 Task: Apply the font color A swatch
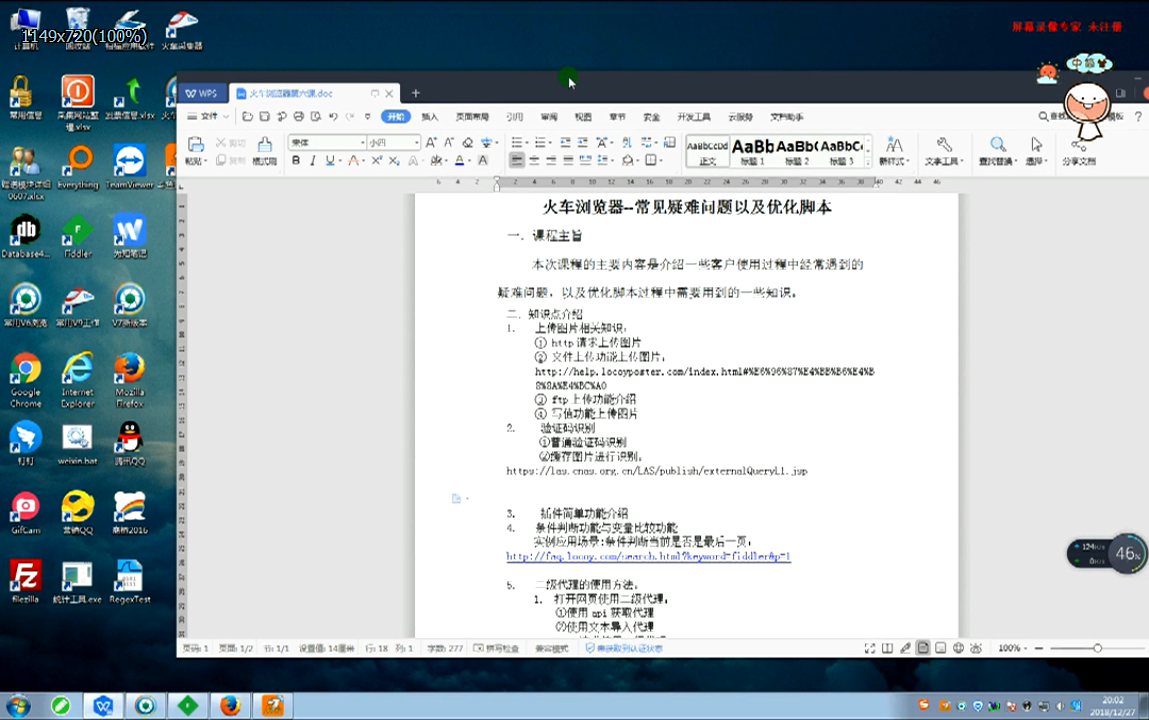coord(459,160)
